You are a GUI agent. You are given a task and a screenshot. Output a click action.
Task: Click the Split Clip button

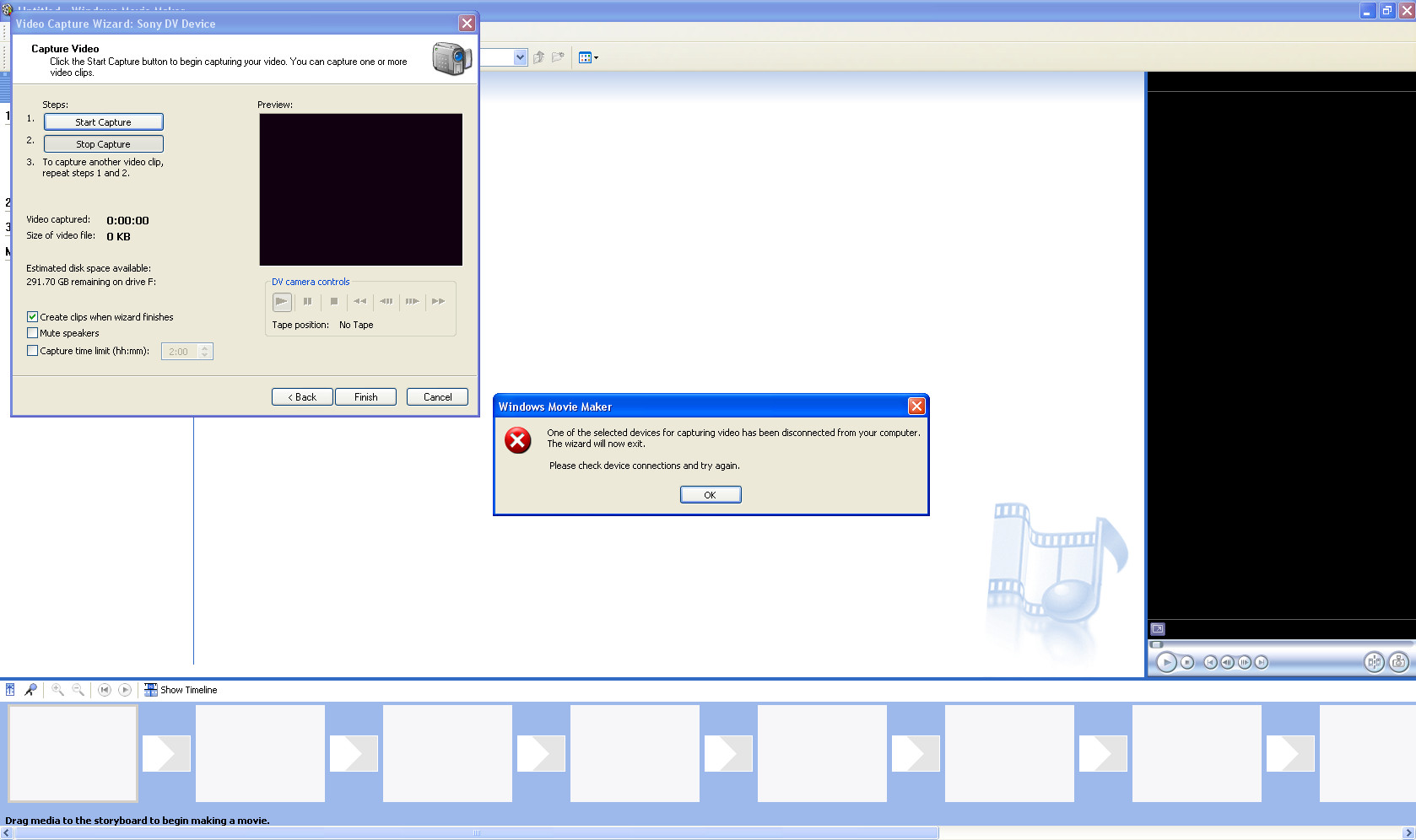click(1374, 662)
